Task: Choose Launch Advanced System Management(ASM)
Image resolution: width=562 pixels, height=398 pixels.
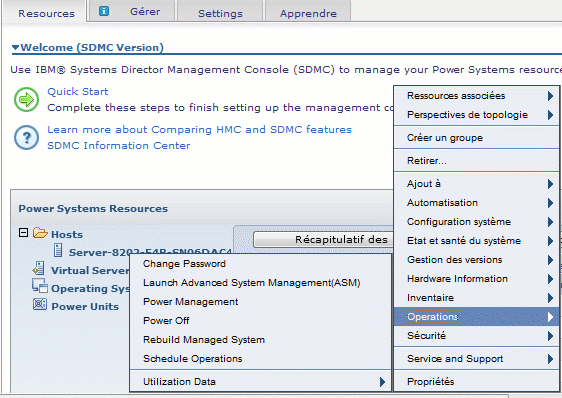Action: click(252, 283)
